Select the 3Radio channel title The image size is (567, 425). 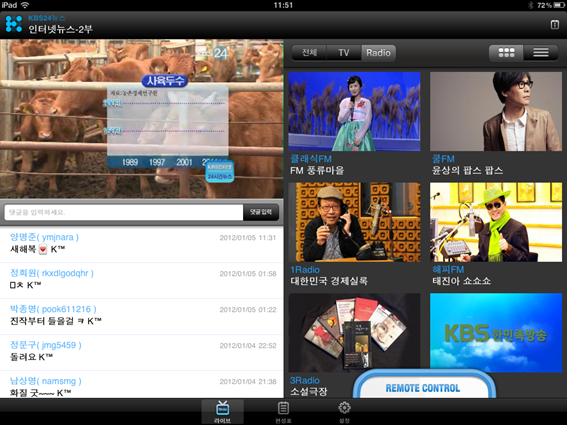tap(304, 381)
